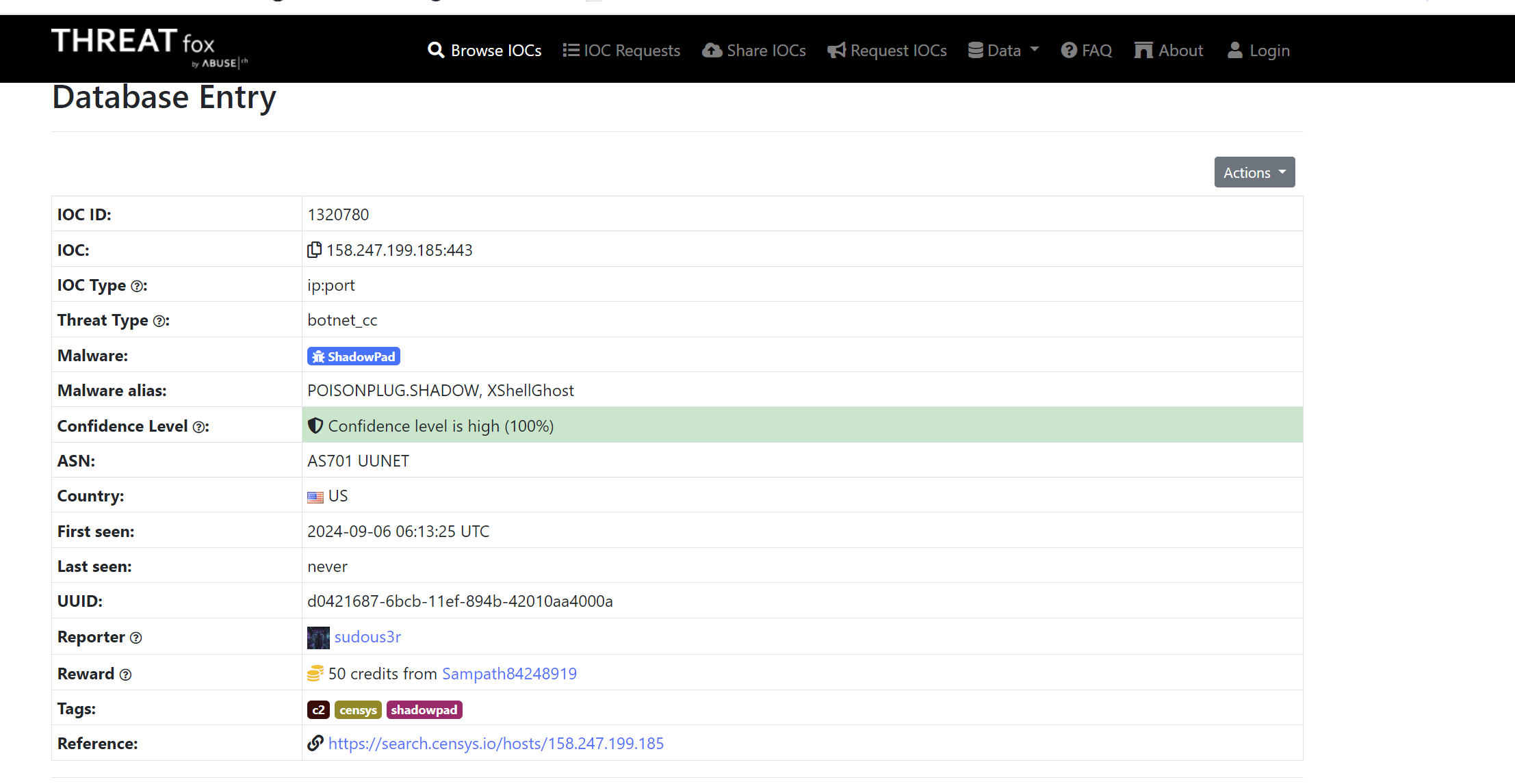The image size is (1515, 784).
Task: Click the Login link in the navbar
Action: [x=1259, y=51]
